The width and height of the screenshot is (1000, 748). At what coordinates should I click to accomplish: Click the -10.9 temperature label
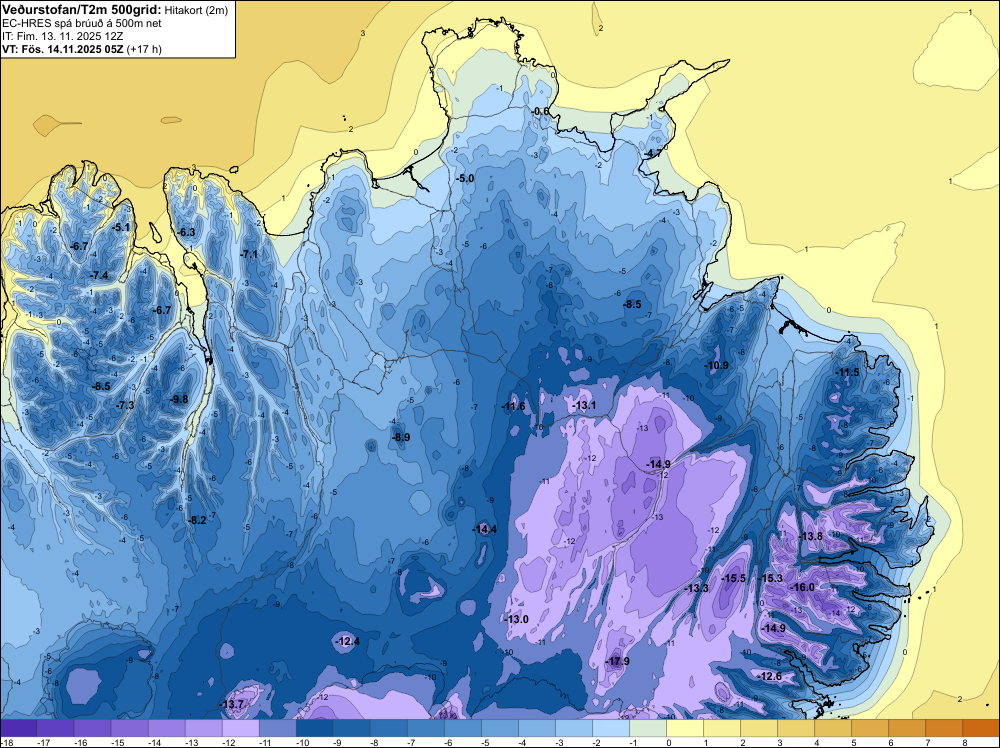point(716,365)
